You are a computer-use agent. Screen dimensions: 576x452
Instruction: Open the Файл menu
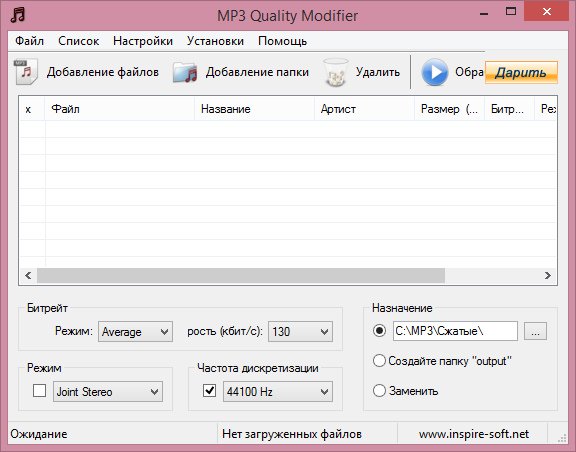coord(29,41)
